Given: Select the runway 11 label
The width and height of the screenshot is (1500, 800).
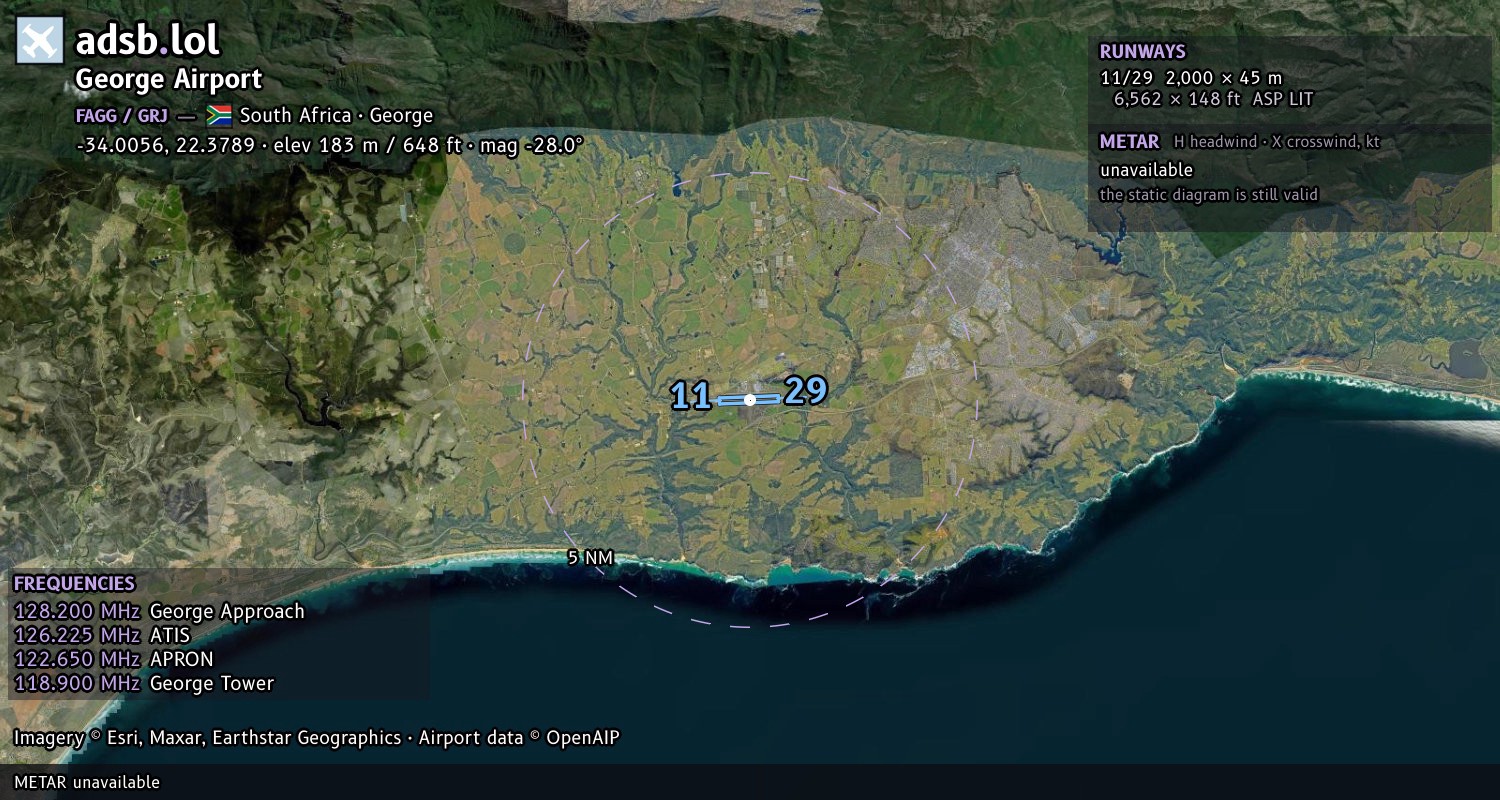Looking at the screenshot, I should click(x=691, y=396).
